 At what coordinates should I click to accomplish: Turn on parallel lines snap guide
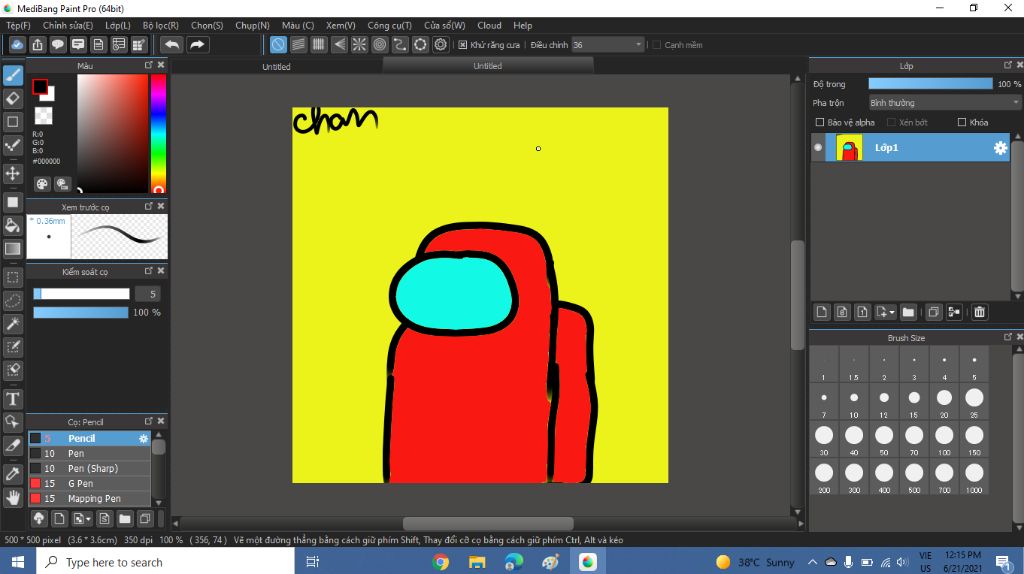click(298, 44)
